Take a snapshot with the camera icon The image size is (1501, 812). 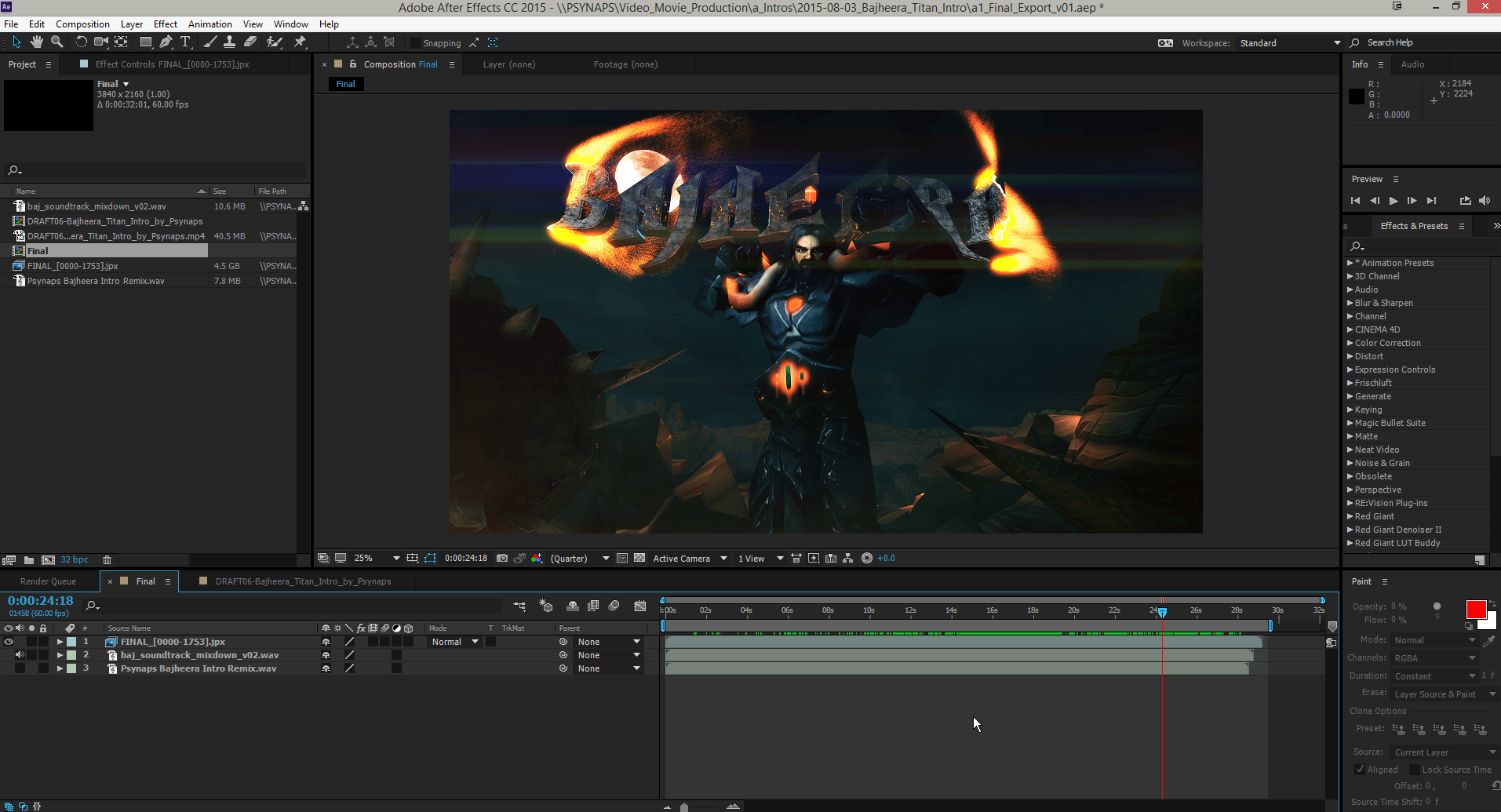(x=502, y=559)
